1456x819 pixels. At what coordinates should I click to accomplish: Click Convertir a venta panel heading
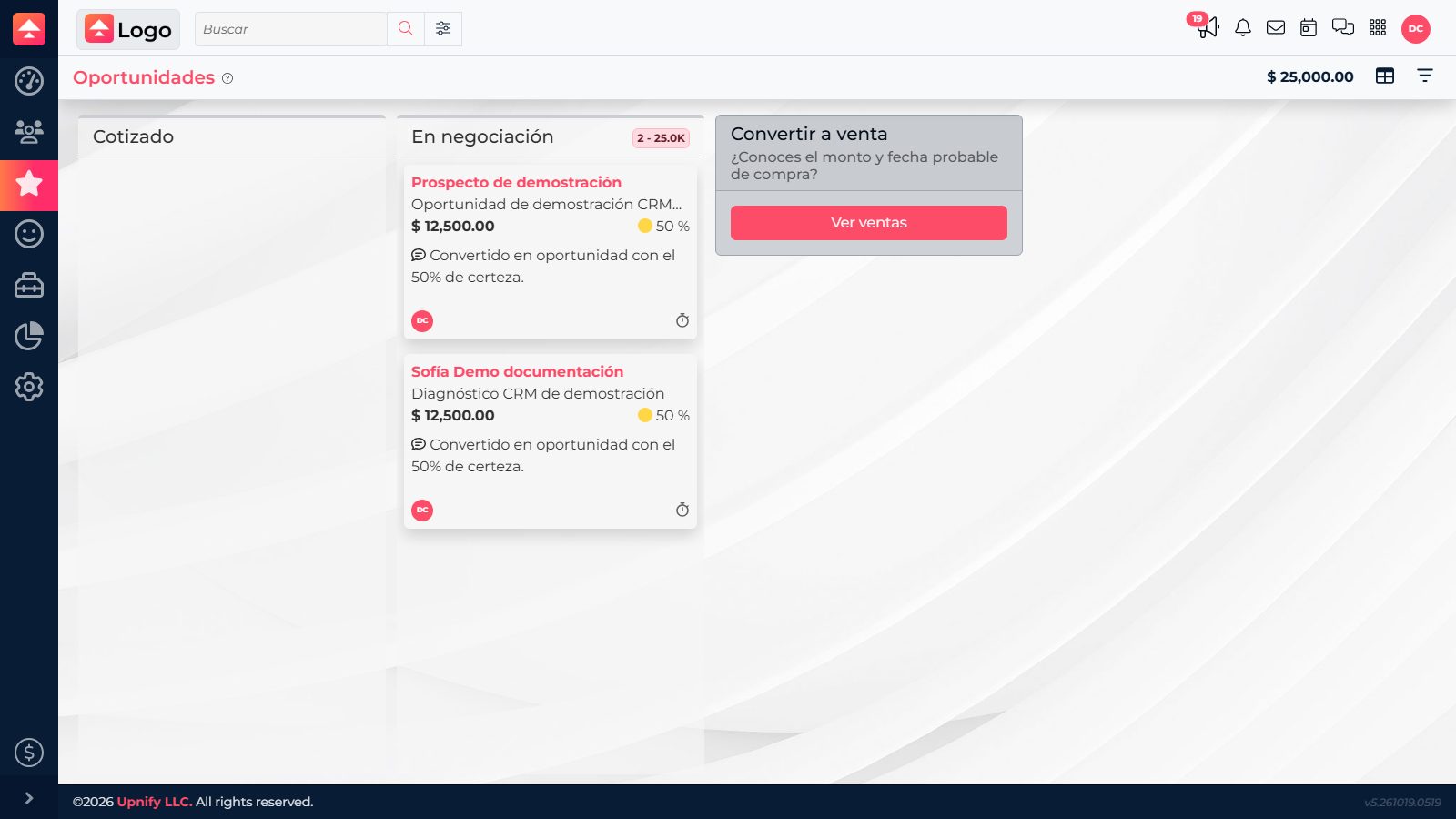809,134
